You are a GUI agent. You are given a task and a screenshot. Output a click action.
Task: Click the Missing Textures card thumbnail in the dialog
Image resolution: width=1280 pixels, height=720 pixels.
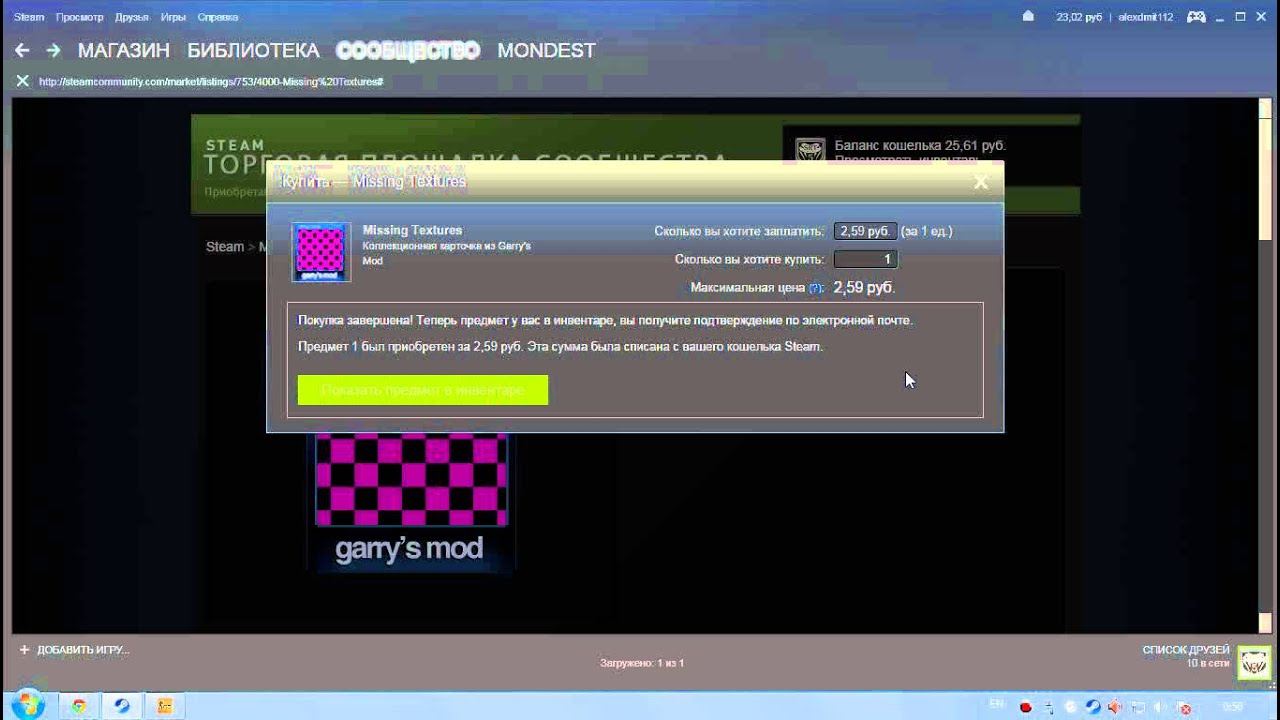point(320,251)
